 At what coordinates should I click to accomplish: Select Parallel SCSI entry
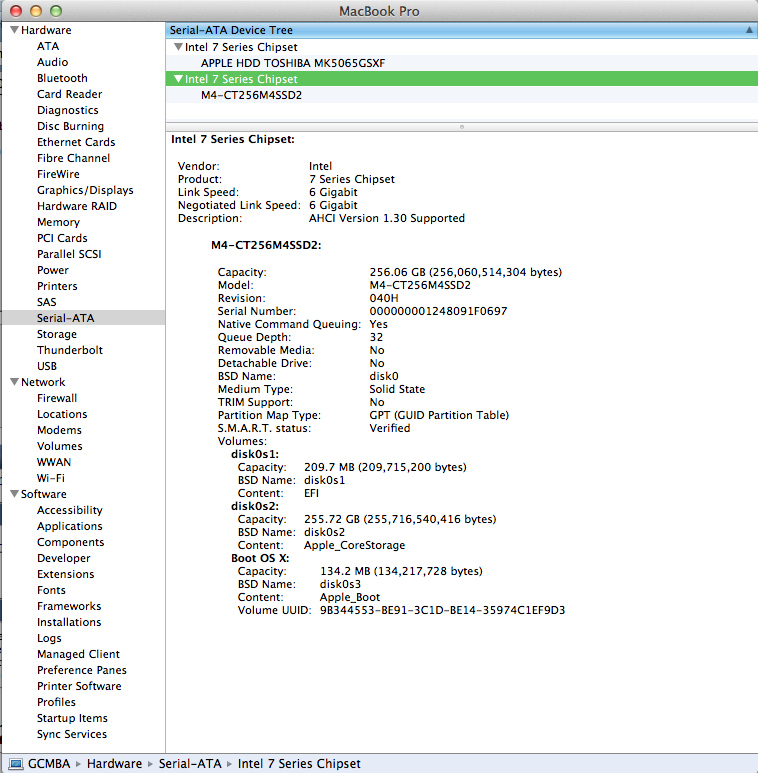pos(69,254)
